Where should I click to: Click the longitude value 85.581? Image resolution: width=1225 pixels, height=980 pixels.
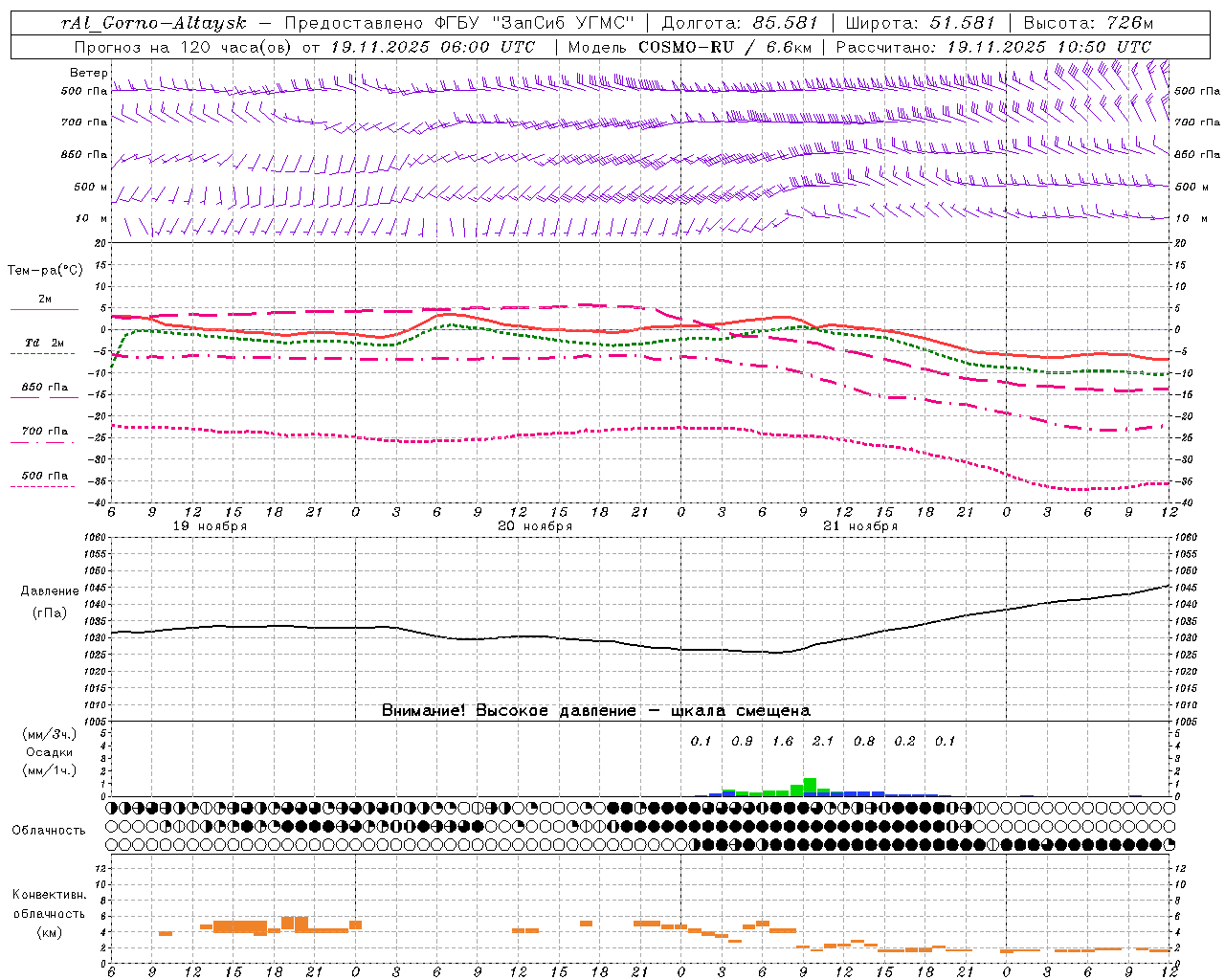click(785, 23)
